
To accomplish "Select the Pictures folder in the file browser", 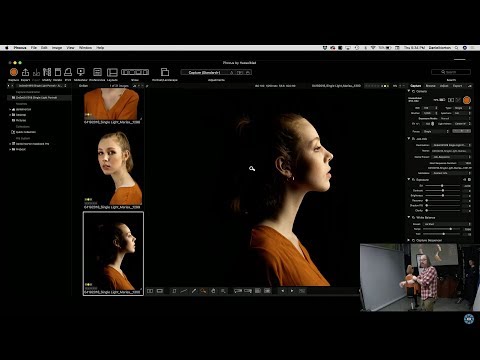I will (21, 120).
